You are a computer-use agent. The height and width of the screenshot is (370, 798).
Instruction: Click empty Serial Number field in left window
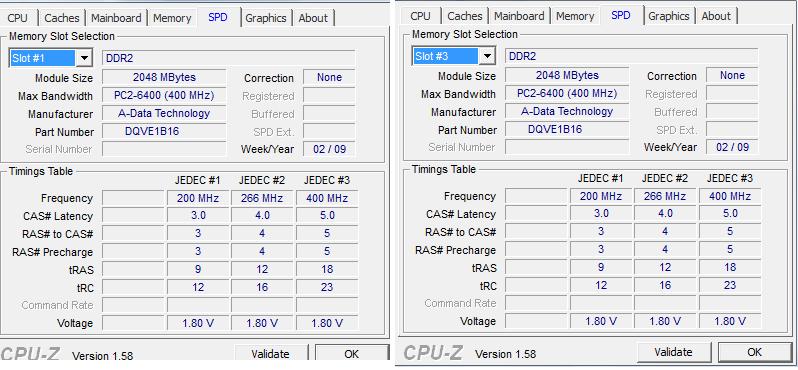point(164,149)
